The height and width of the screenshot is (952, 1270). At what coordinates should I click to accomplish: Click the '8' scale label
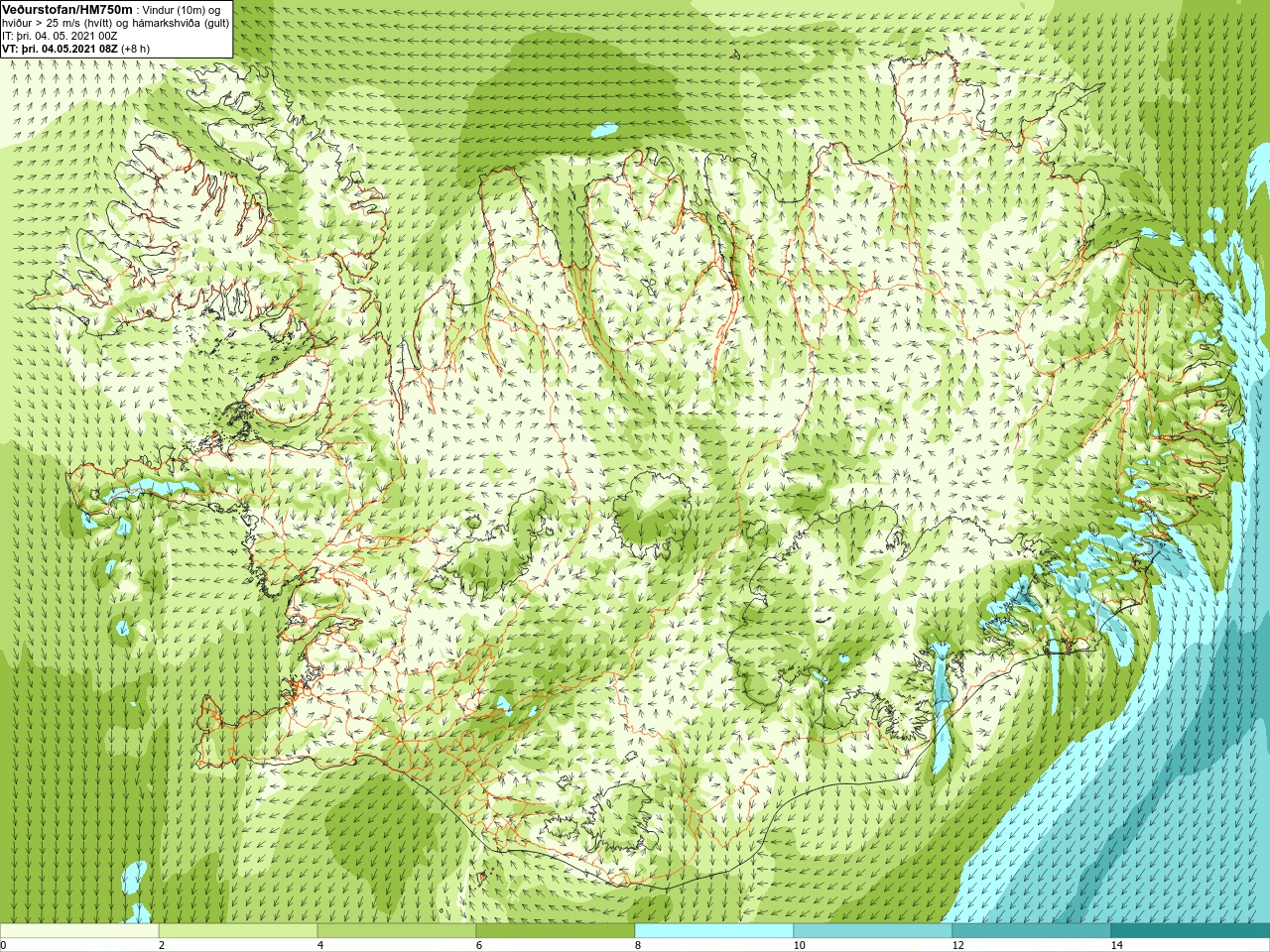pos(638,945)
